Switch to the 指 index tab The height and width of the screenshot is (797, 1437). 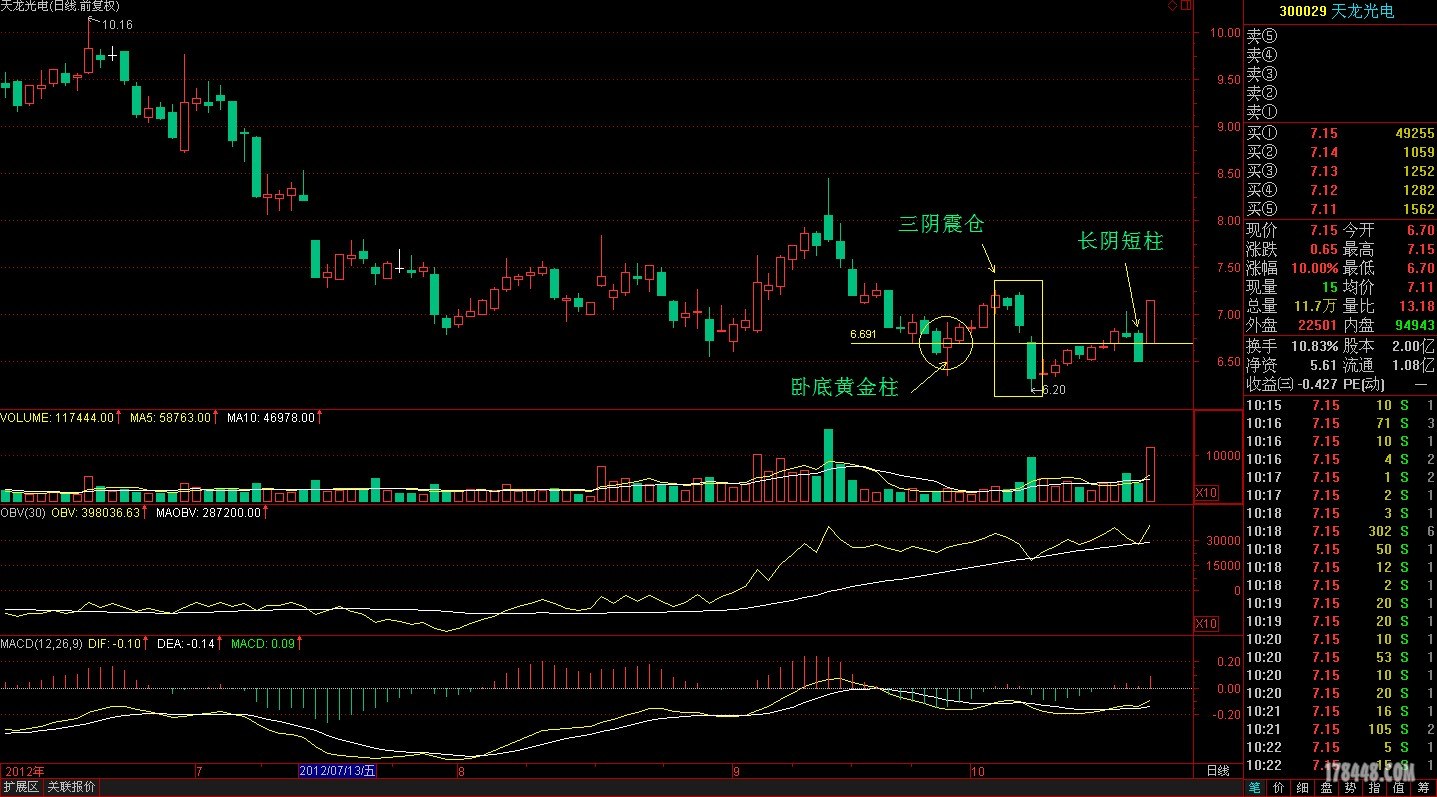click(1376, 788)
